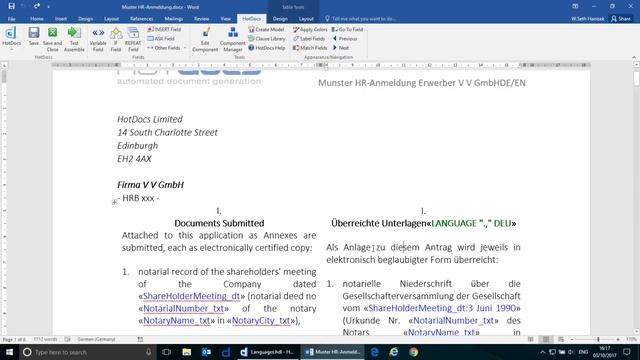Collapse the ribbon with the chevron
The image size is (640, 360).
coord(634,57)
